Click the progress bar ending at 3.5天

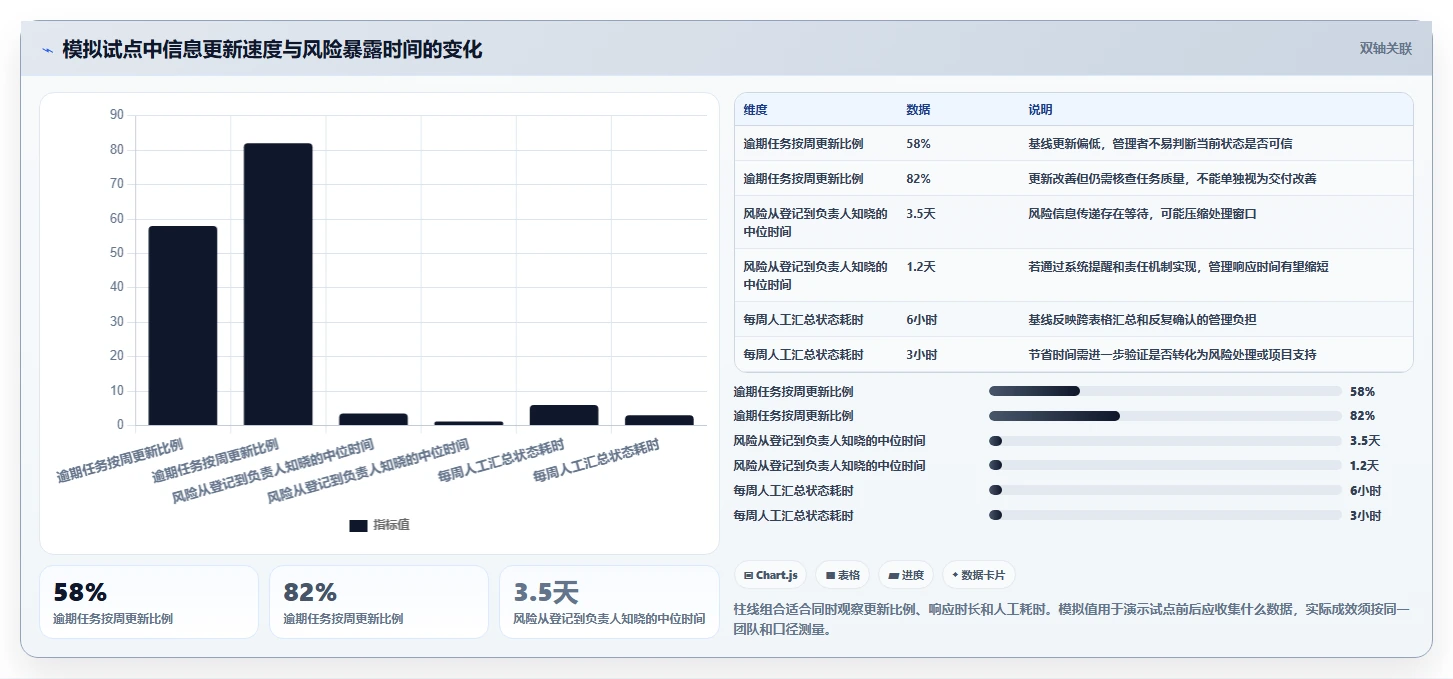click(1165, 441)
